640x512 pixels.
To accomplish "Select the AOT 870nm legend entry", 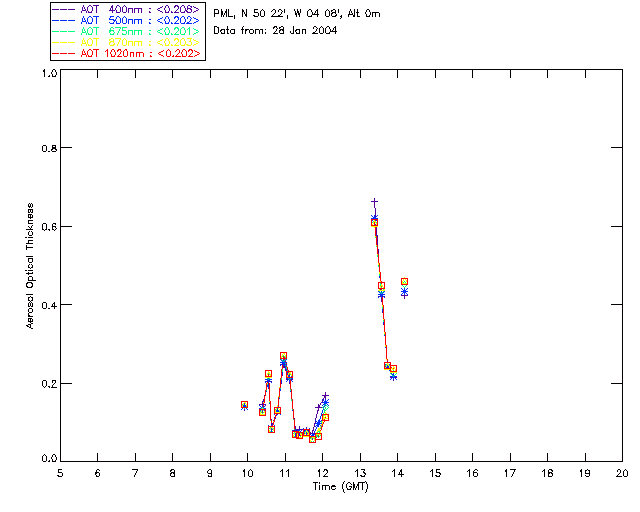I will [126, 42].
